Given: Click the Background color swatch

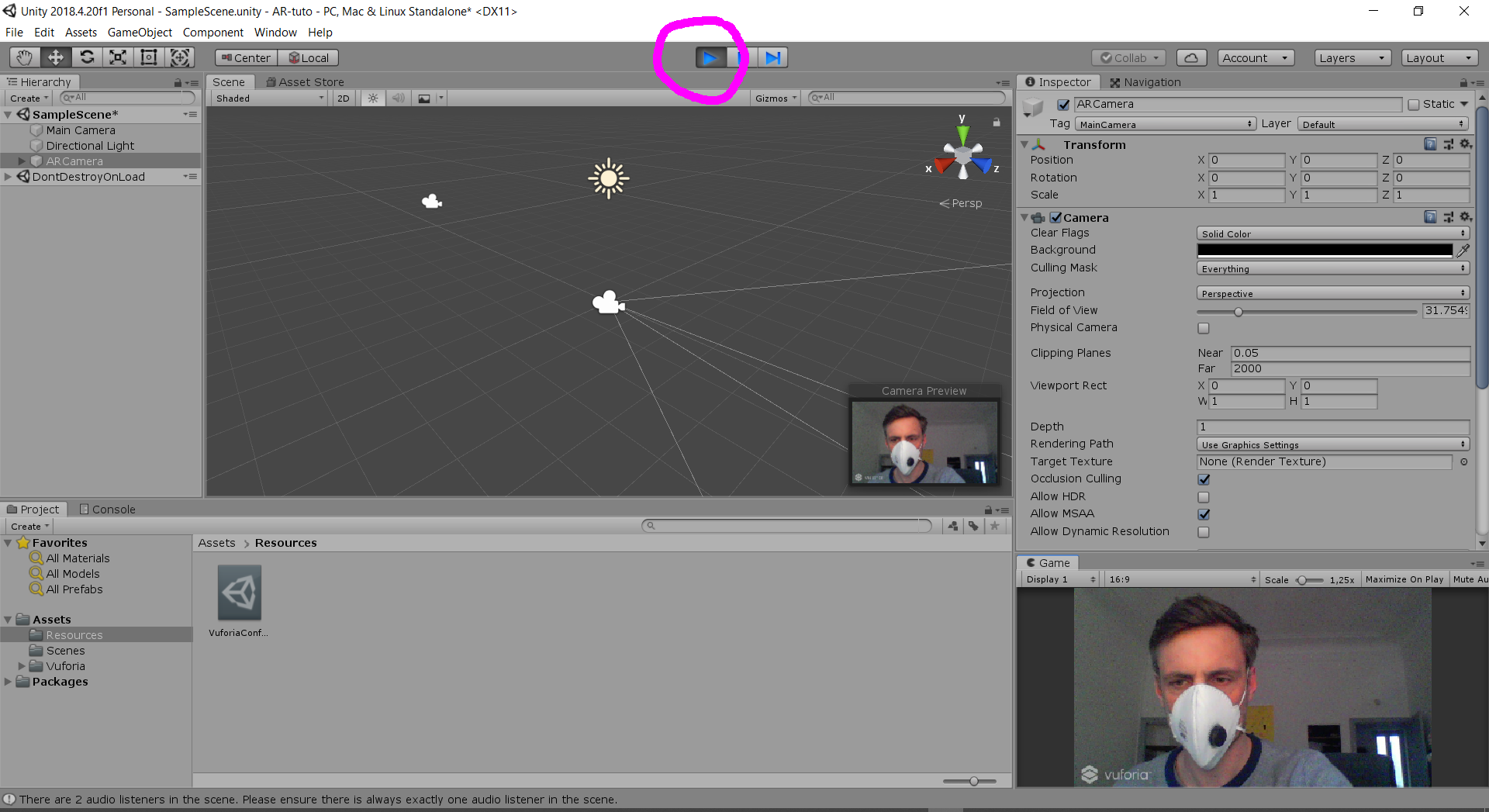Looking at the screenshot, I should point(1325,251).
